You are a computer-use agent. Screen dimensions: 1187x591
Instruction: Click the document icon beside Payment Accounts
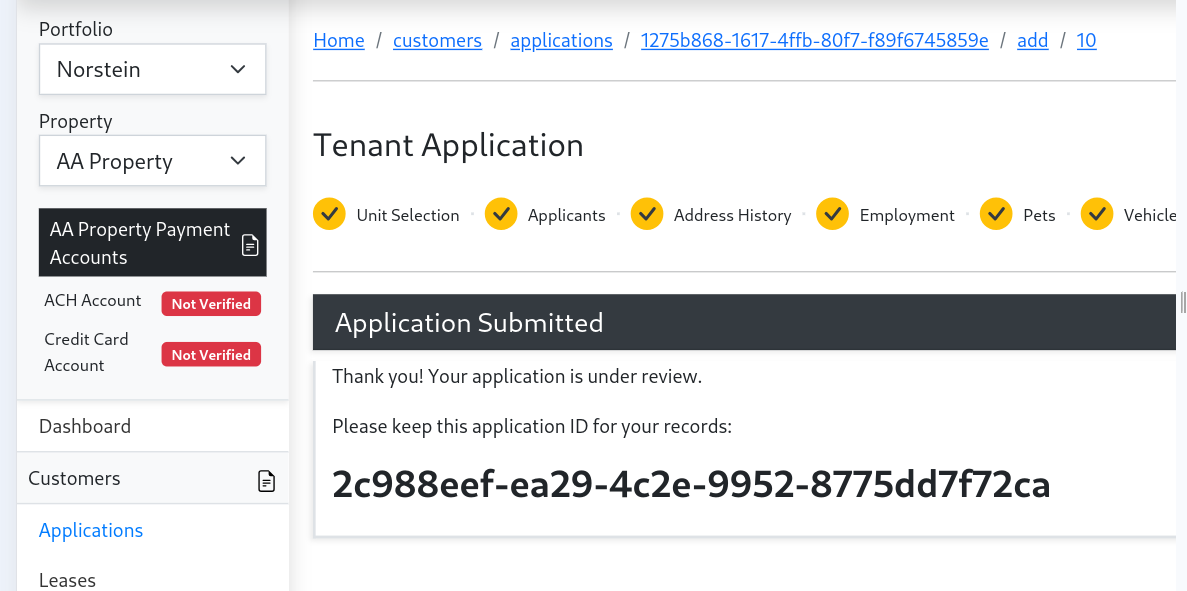[250, 244]
